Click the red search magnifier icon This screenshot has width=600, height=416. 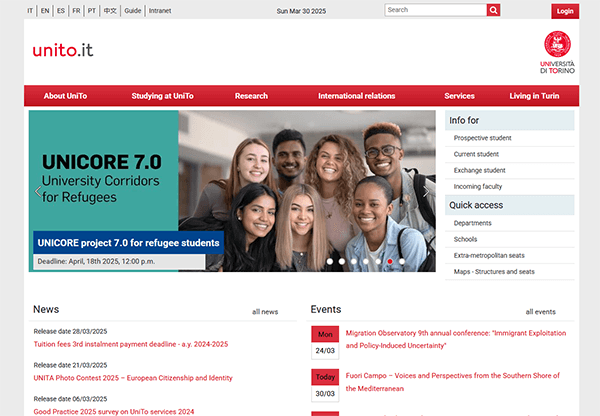click(493, 10)
